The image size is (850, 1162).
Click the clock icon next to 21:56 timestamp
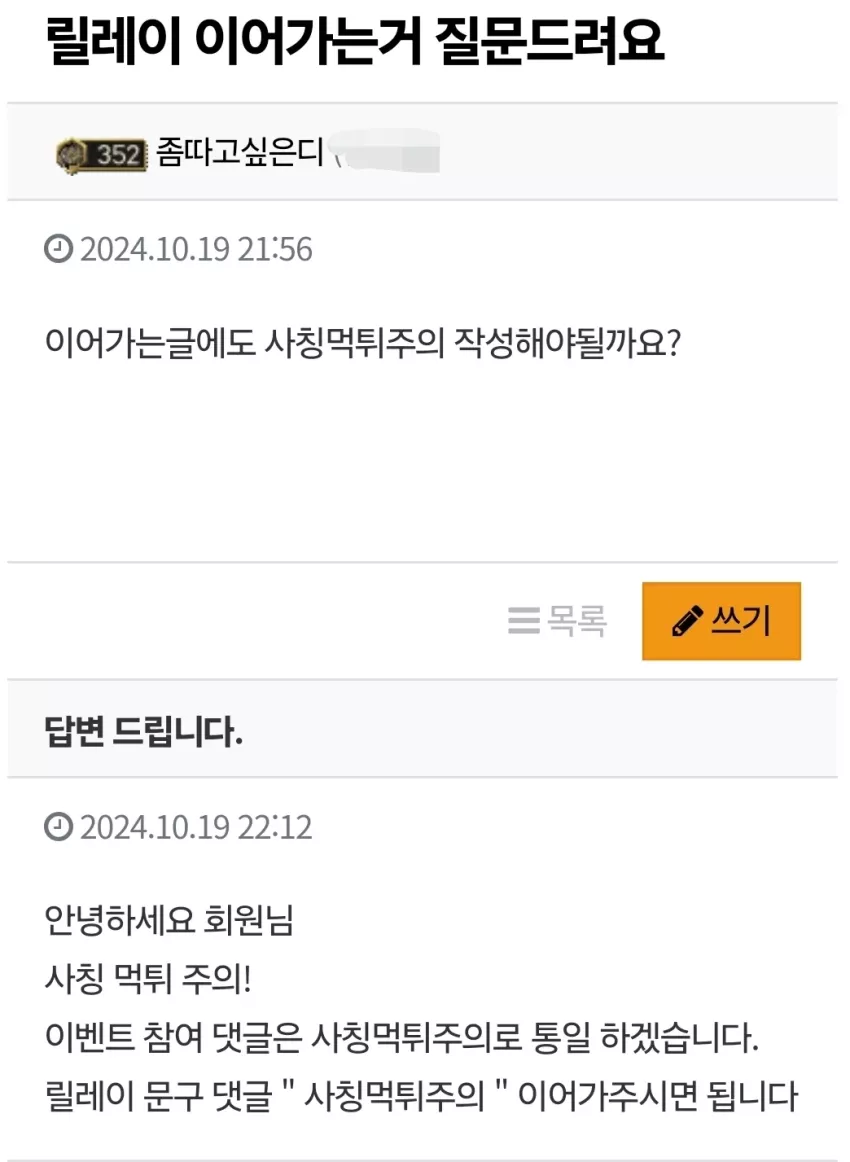[59, 249]
